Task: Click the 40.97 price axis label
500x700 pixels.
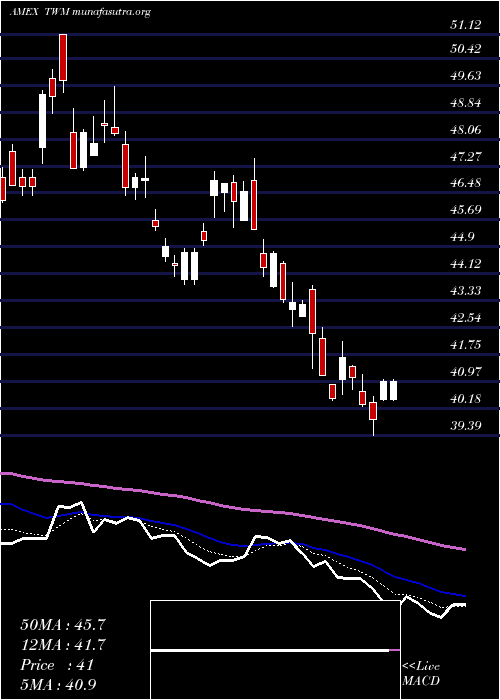Action: pyautogui.click(x=466, y=371)
